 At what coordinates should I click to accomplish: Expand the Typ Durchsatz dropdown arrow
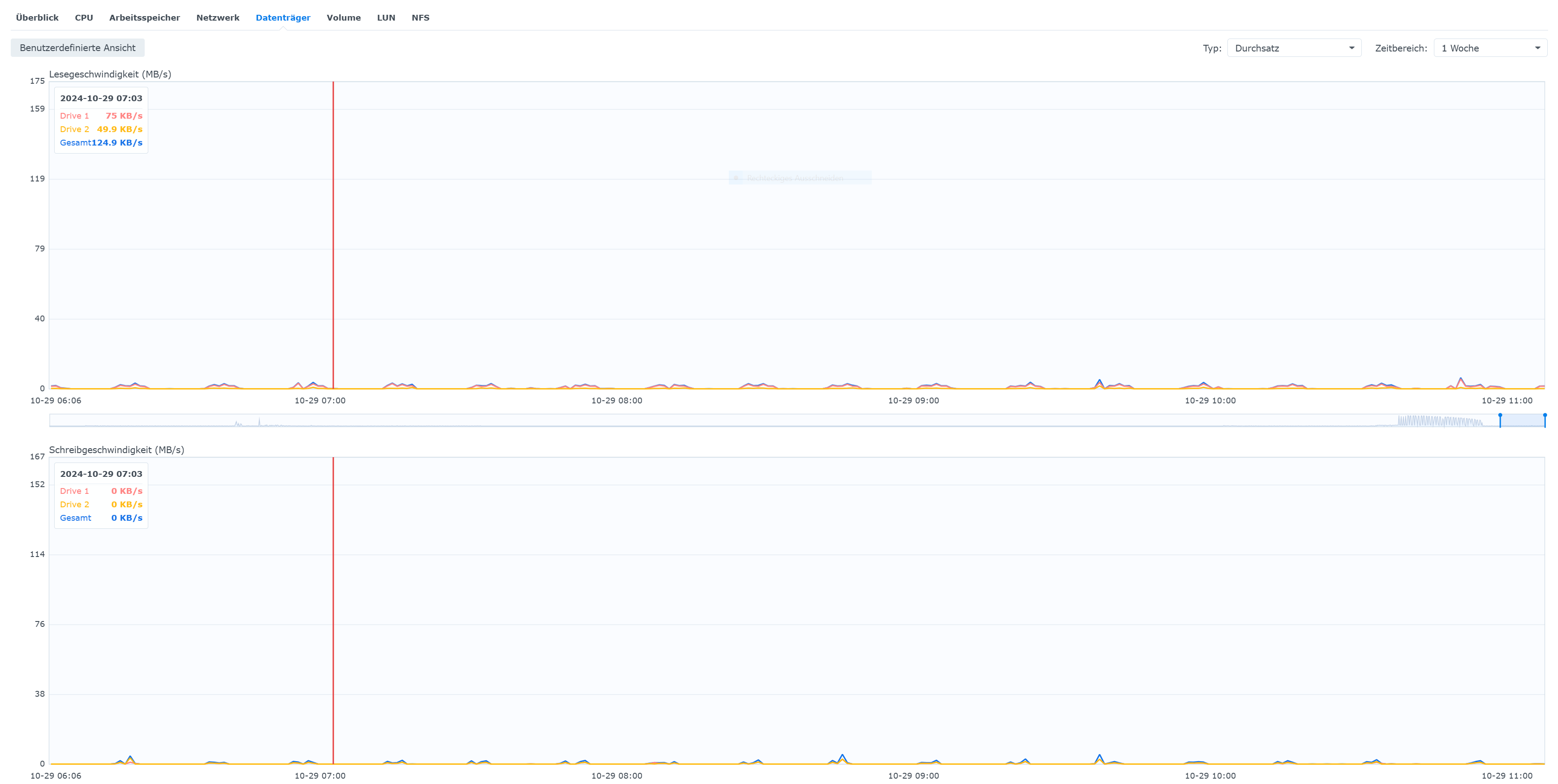coord(1352,48)
